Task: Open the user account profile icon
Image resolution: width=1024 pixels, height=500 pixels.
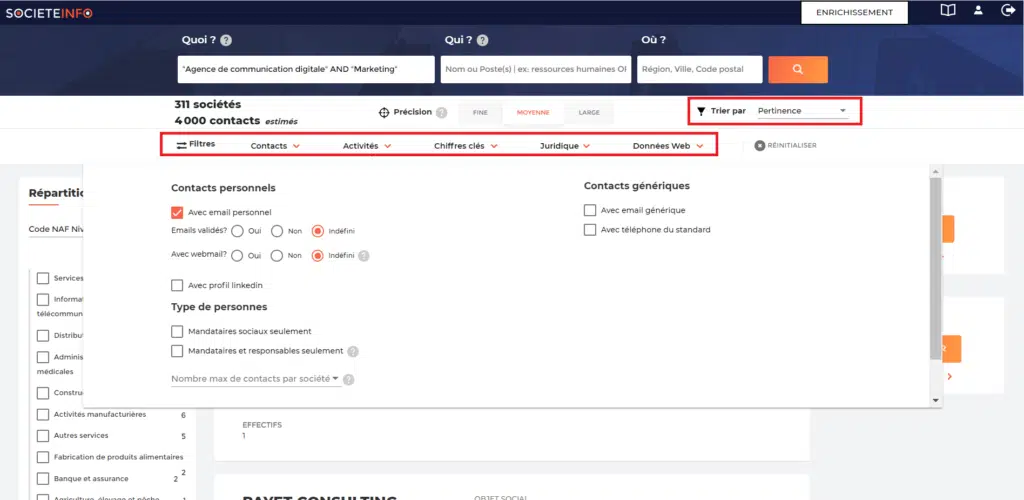Action: [x=979, y=11]
